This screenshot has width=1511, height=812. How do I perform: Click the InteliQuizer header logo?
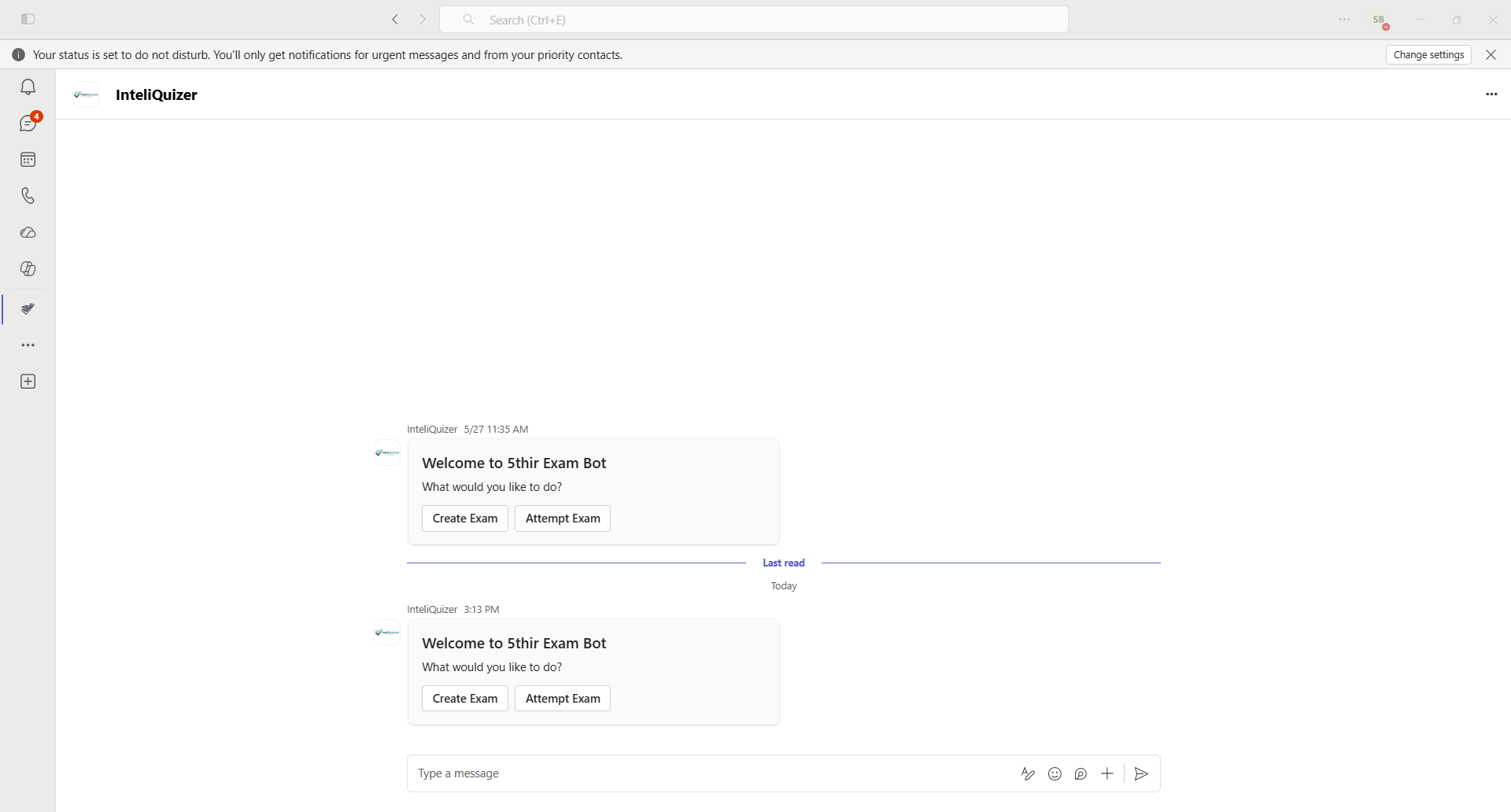click(x=86, y=94)
